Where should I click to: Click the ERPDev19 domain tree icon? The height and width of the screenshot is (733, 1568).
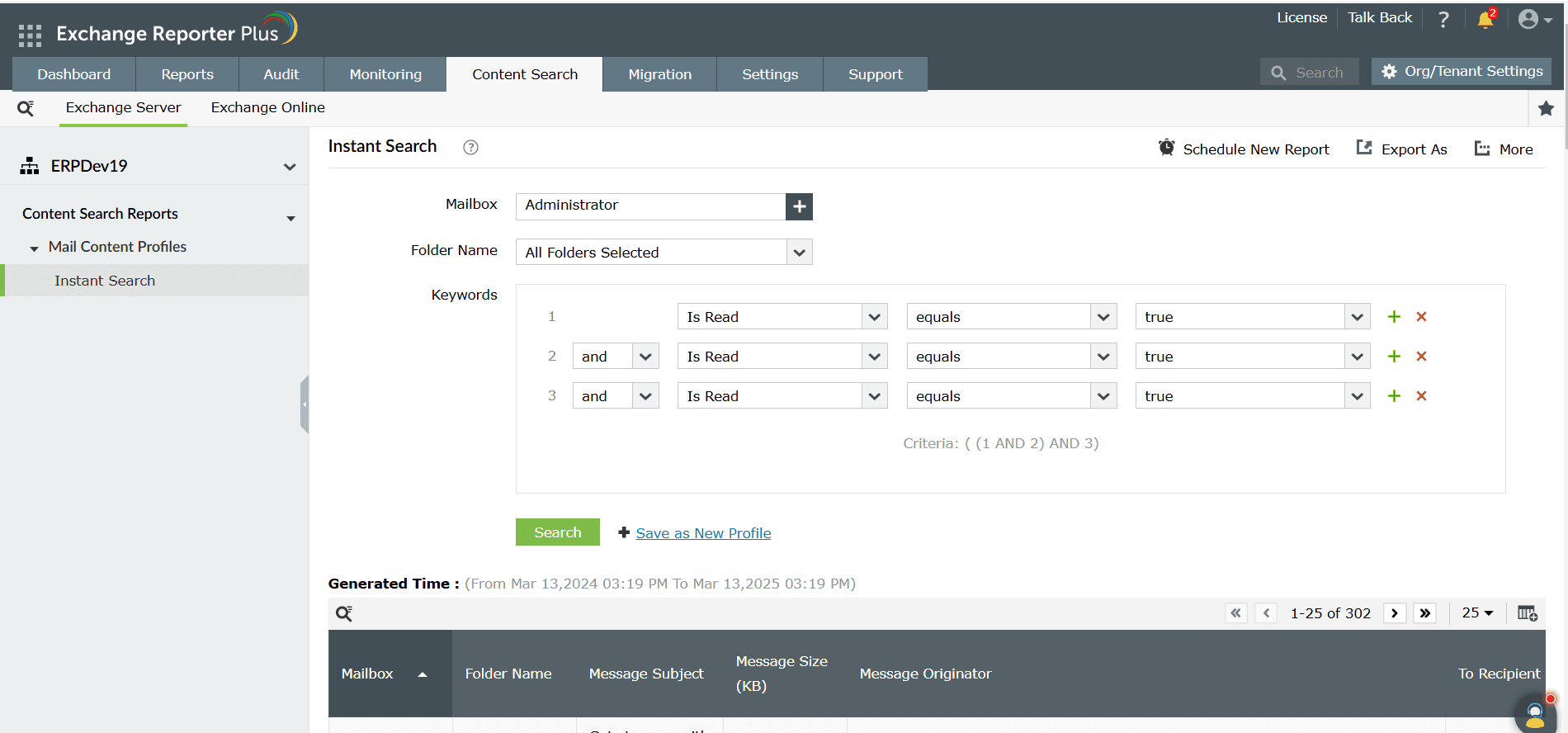point(30,166)
